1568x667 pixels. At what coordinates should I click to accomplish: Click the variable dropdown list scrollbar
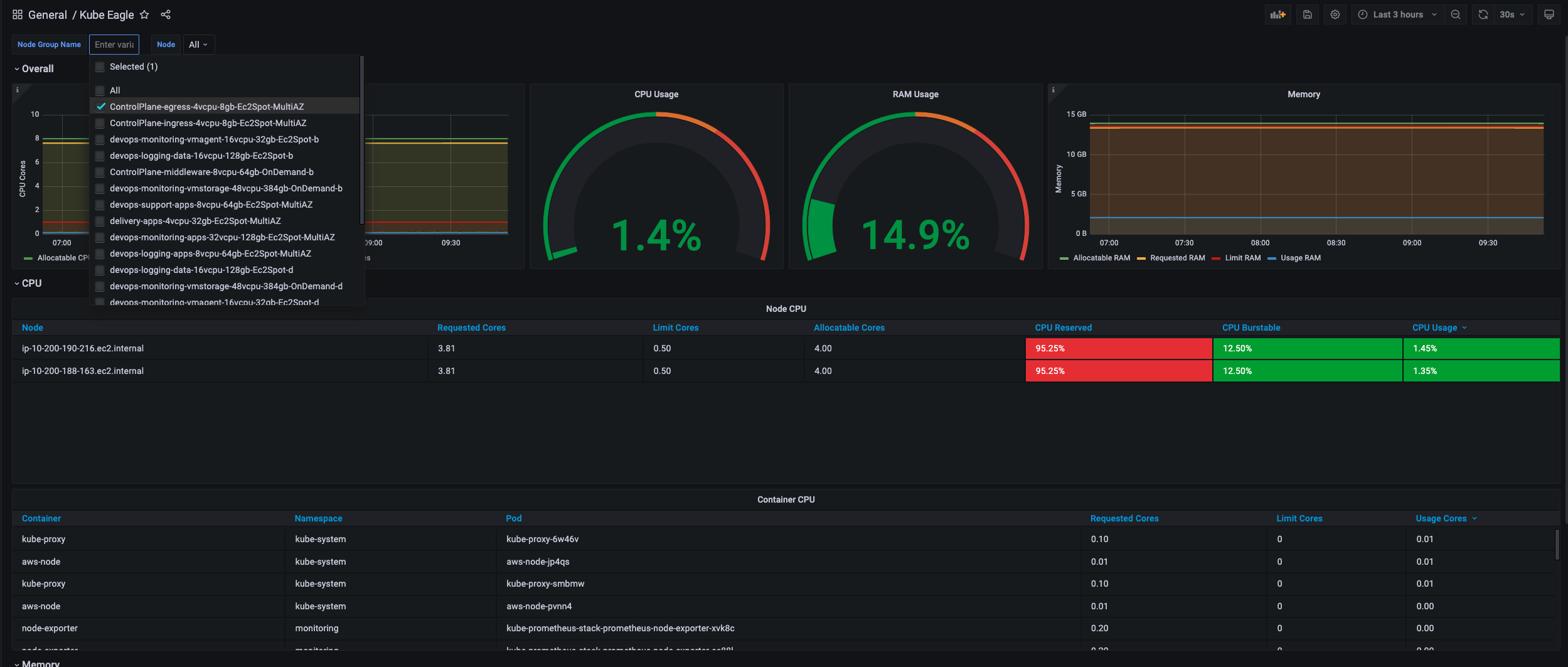361,139
